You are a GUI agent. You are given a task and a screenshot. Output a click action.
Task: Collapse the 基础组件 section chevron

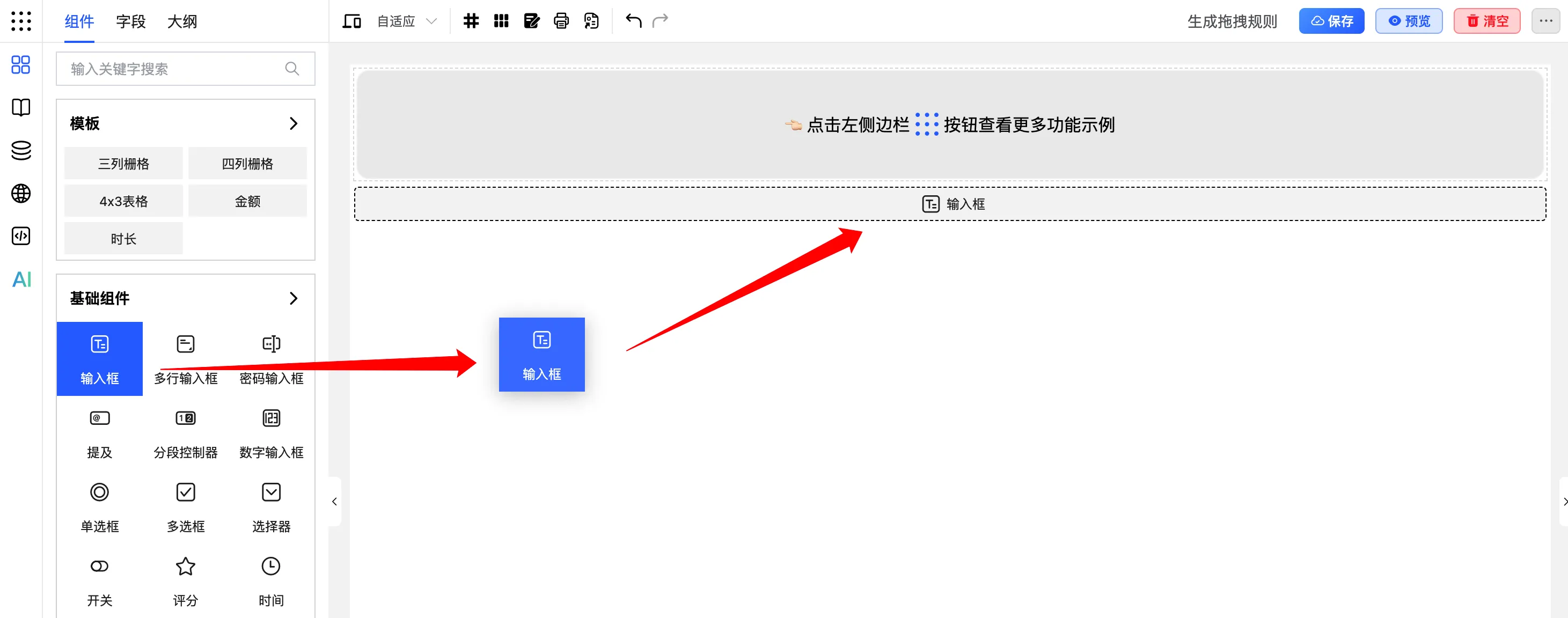294,298
